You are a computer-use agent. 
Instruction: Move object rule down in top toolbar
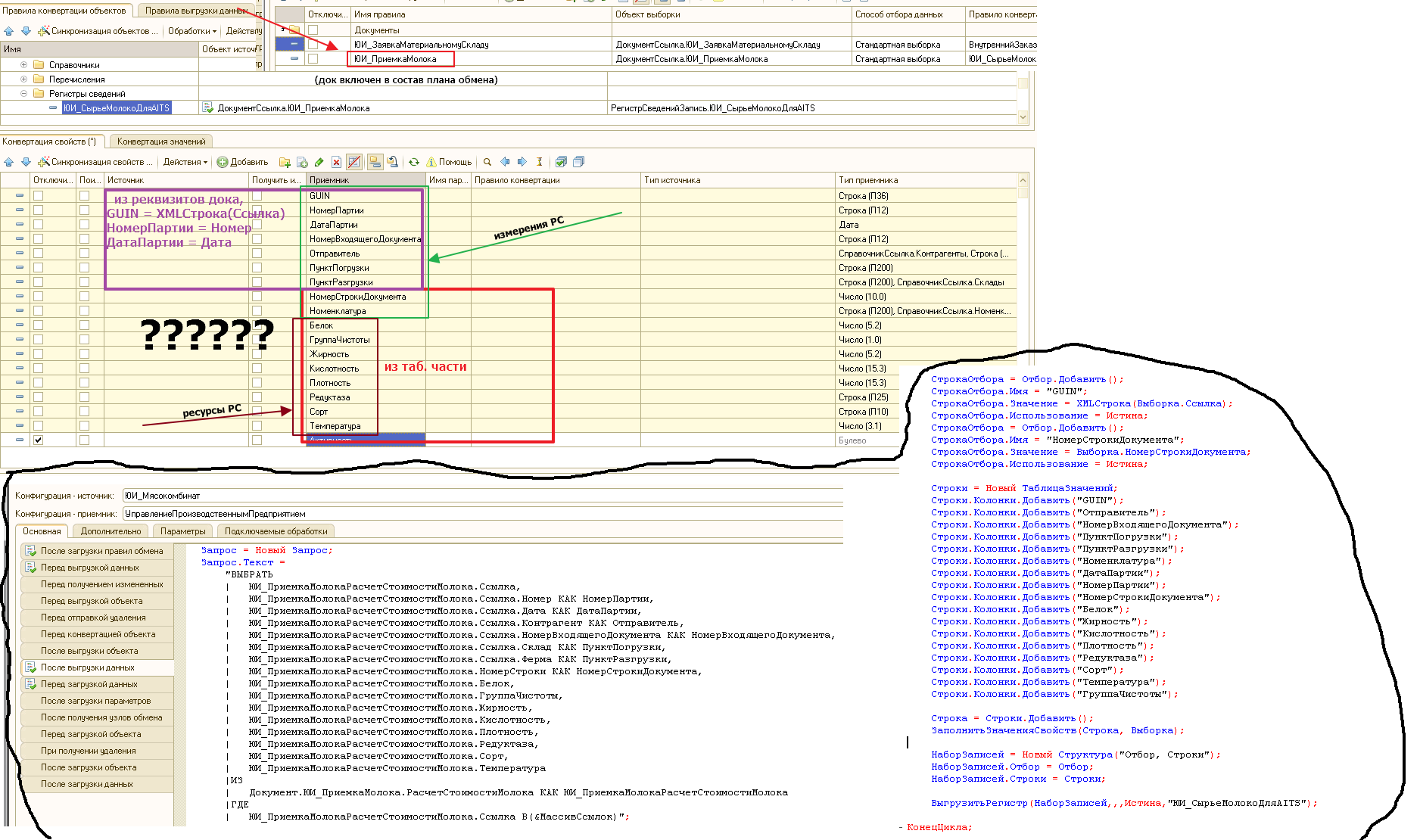[26, 31]
